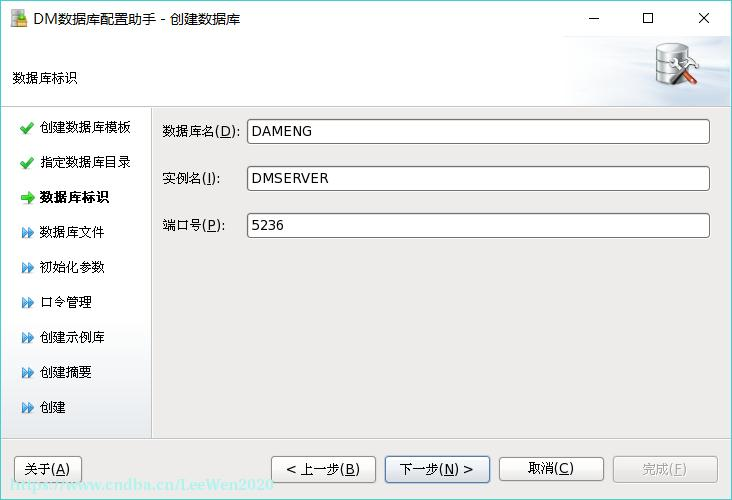Select the current 数据库标识 step

point(74,197)
